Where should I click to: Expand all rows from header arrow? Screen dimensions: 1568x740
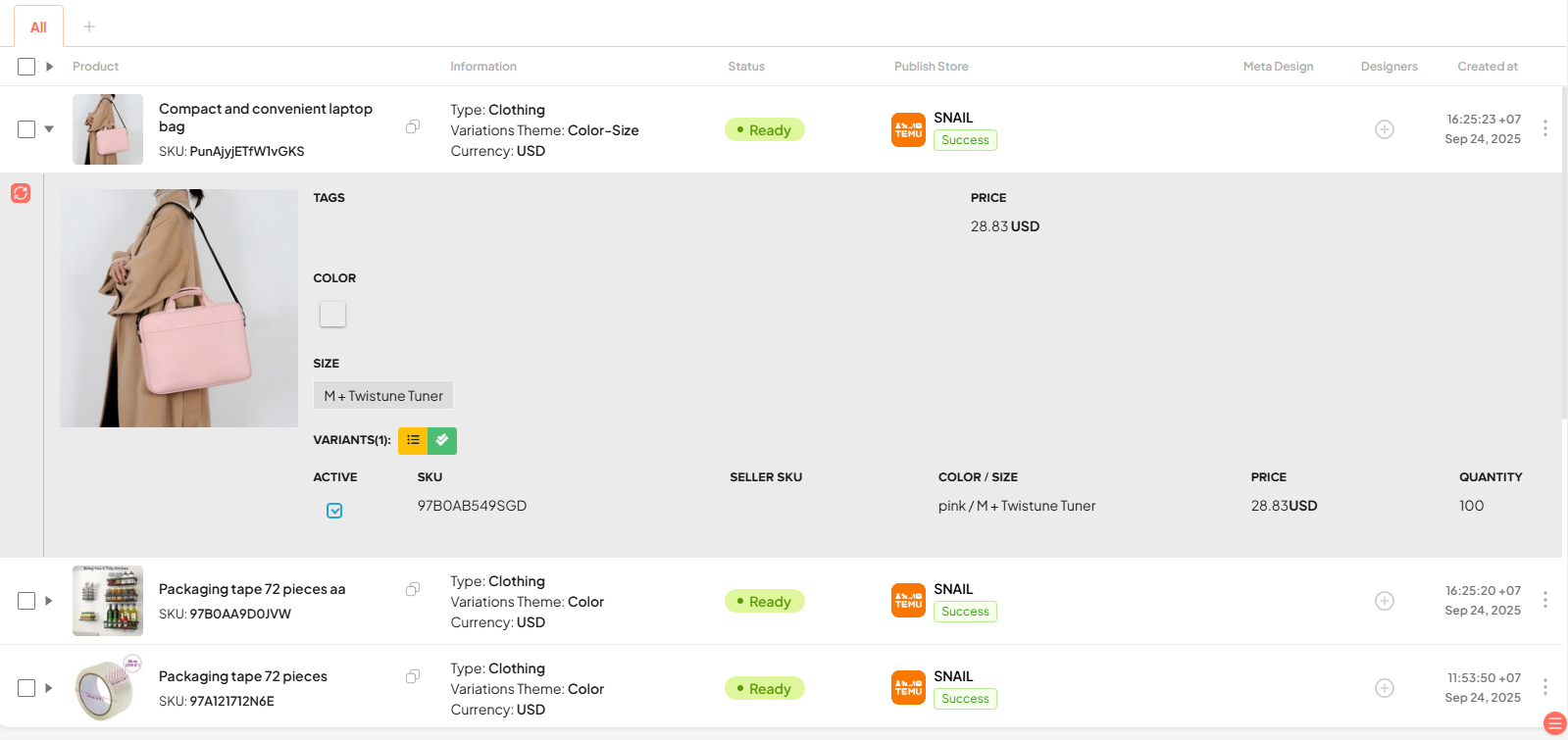pyautogui.click(x=49, y=67)
